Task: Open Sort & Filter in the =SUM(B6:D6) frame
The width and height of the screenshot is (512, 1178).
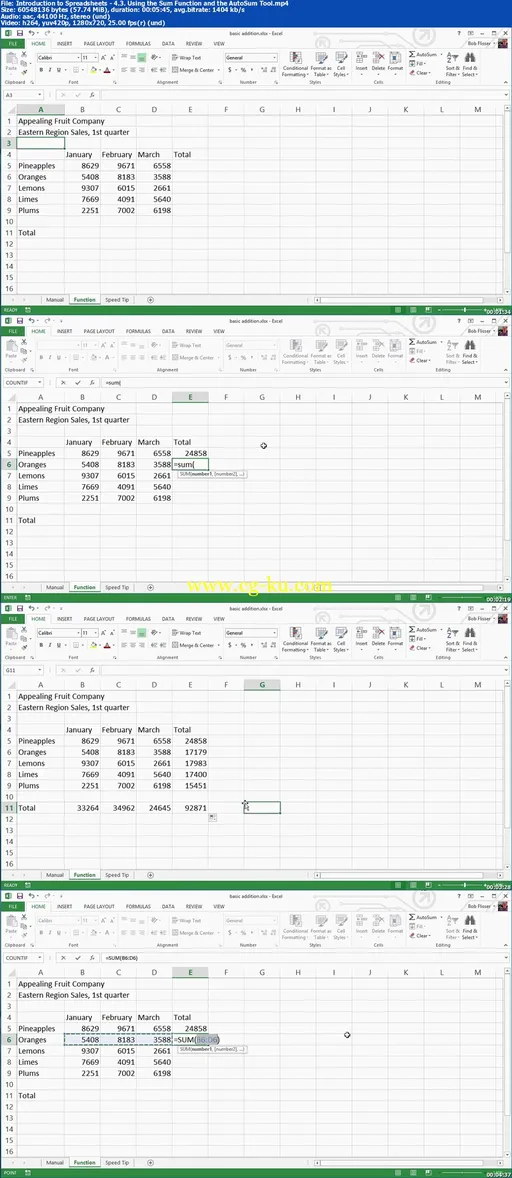Action: tap(453, 925)
